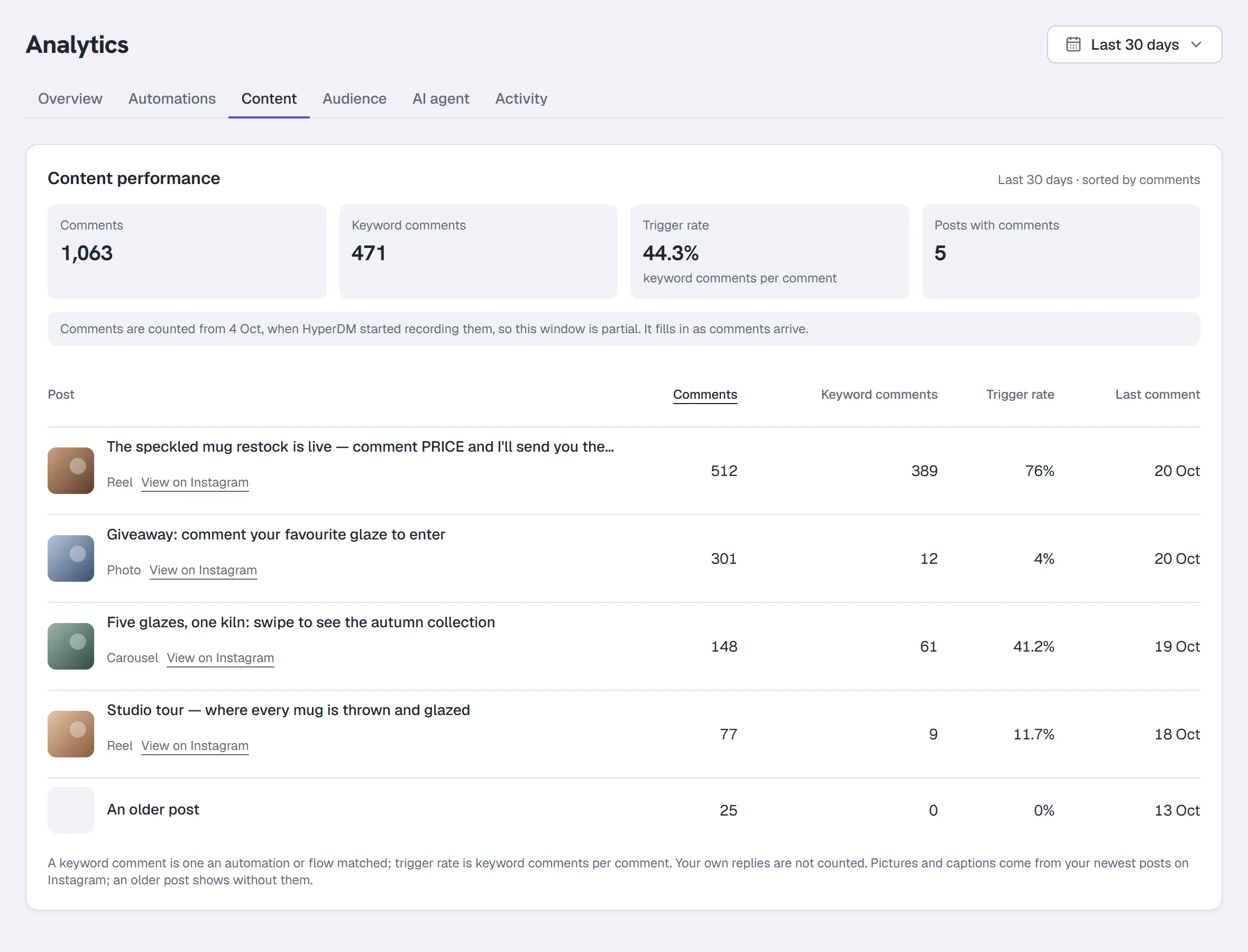Sort by Trigger rate column header
The width and height of the screenshot is (1248, 952).
click(x=1020, y=395)
